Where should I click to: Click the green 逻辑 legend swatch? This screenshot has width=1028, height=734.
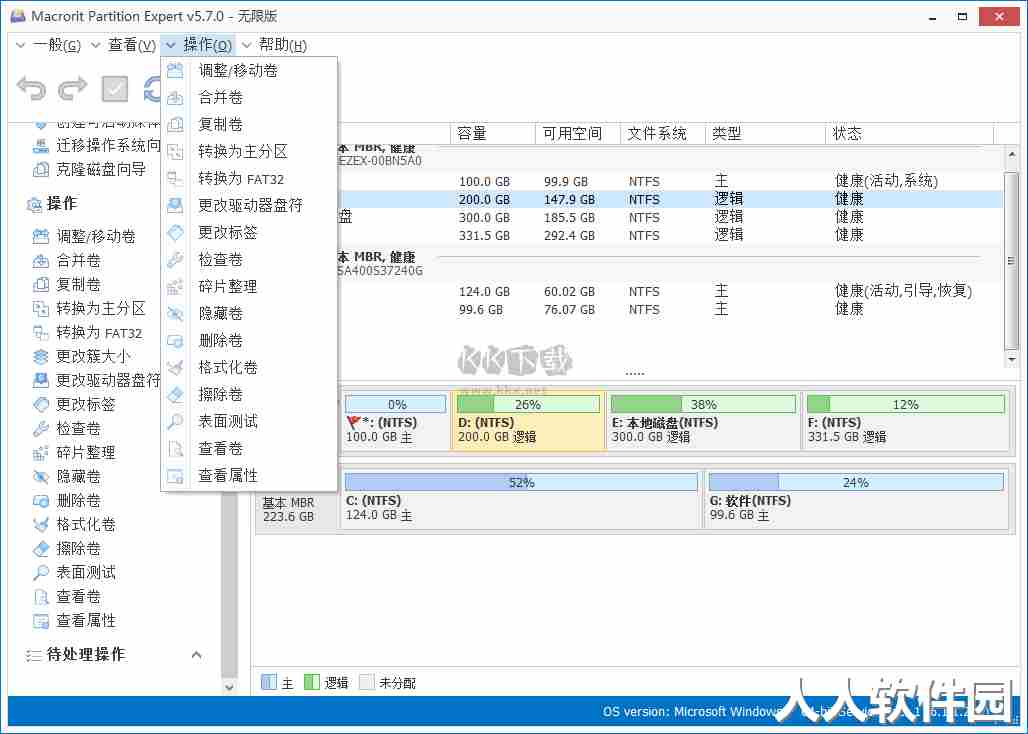[x=311, y=682]
